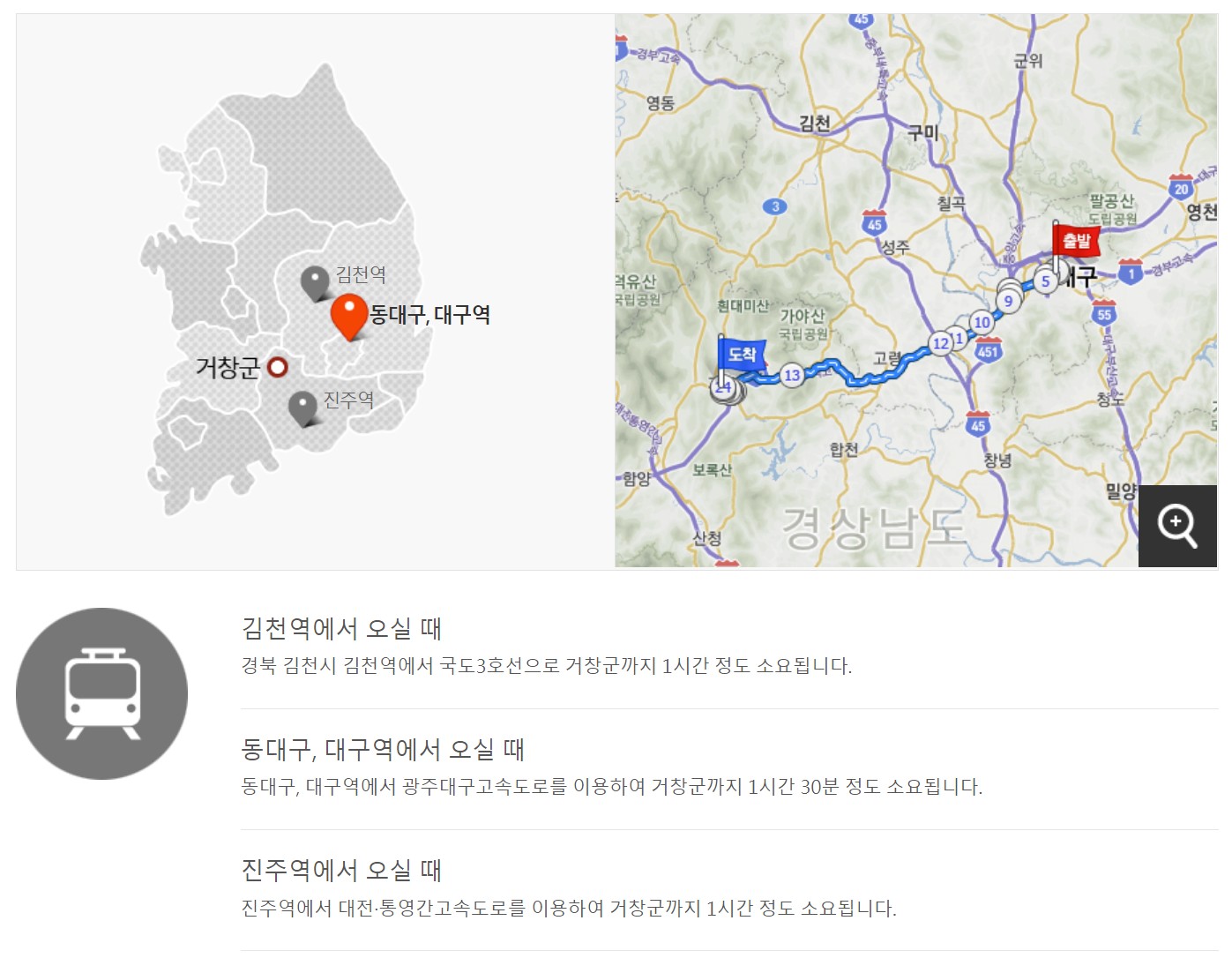1232x958 pixels.
Task: Select route waypoint number 5
Action: coord(1046,281)
